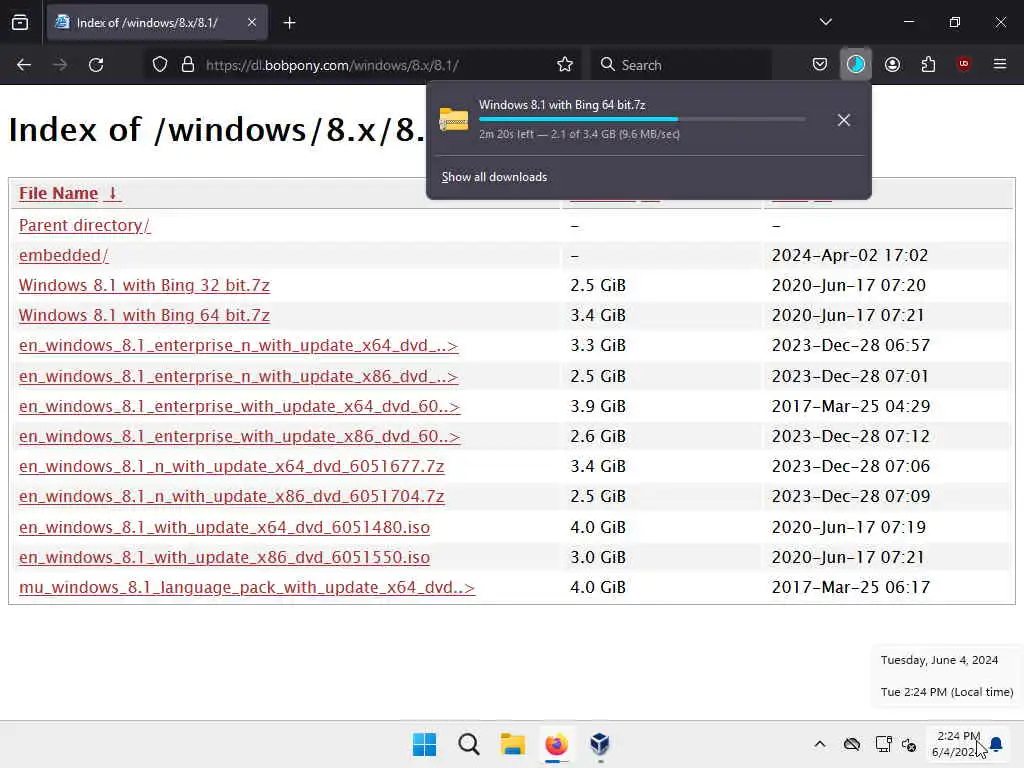The image size is (1024, 768).
Task: Show all downloads
Action: (494, 177)
